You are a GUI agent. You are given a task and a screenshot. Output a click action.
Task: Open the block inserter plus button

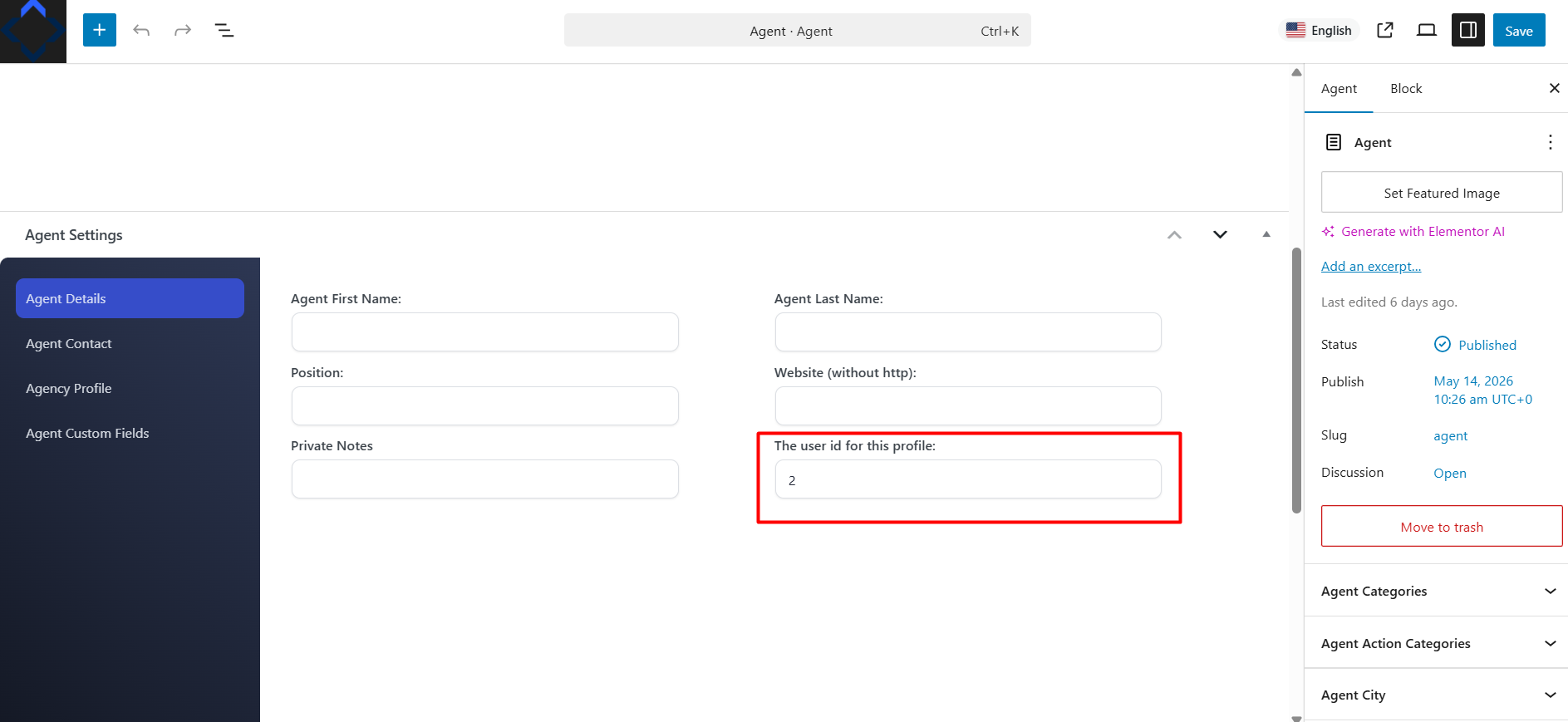pyautogui.click(x=100, y=30)
